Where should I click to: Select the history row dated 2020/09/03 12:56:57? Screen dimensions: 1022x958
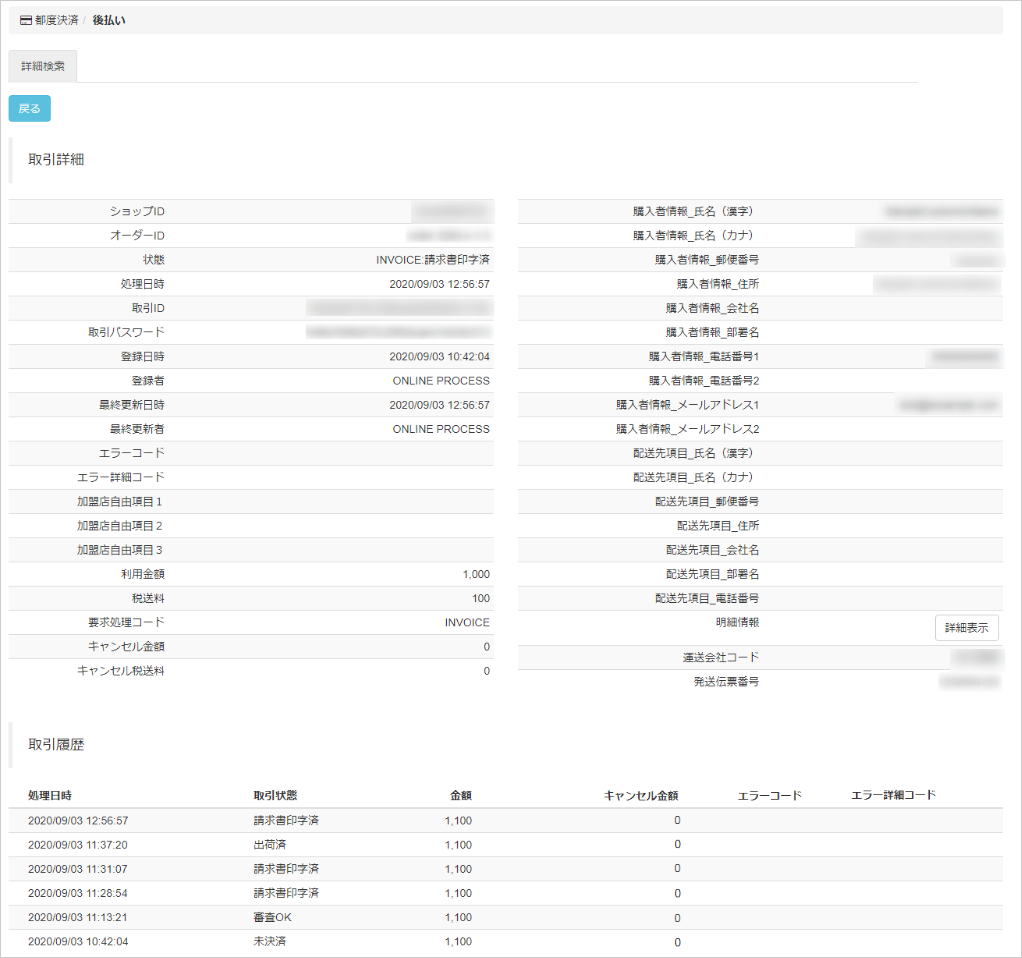pyautogui.click(x=78, y=821)
